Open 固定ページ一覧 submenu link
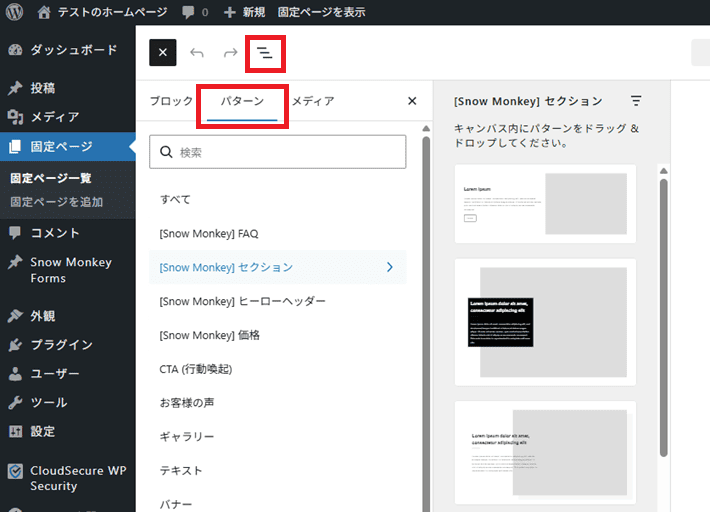This screenshot has height=512, width=710. tap(51, 178)
